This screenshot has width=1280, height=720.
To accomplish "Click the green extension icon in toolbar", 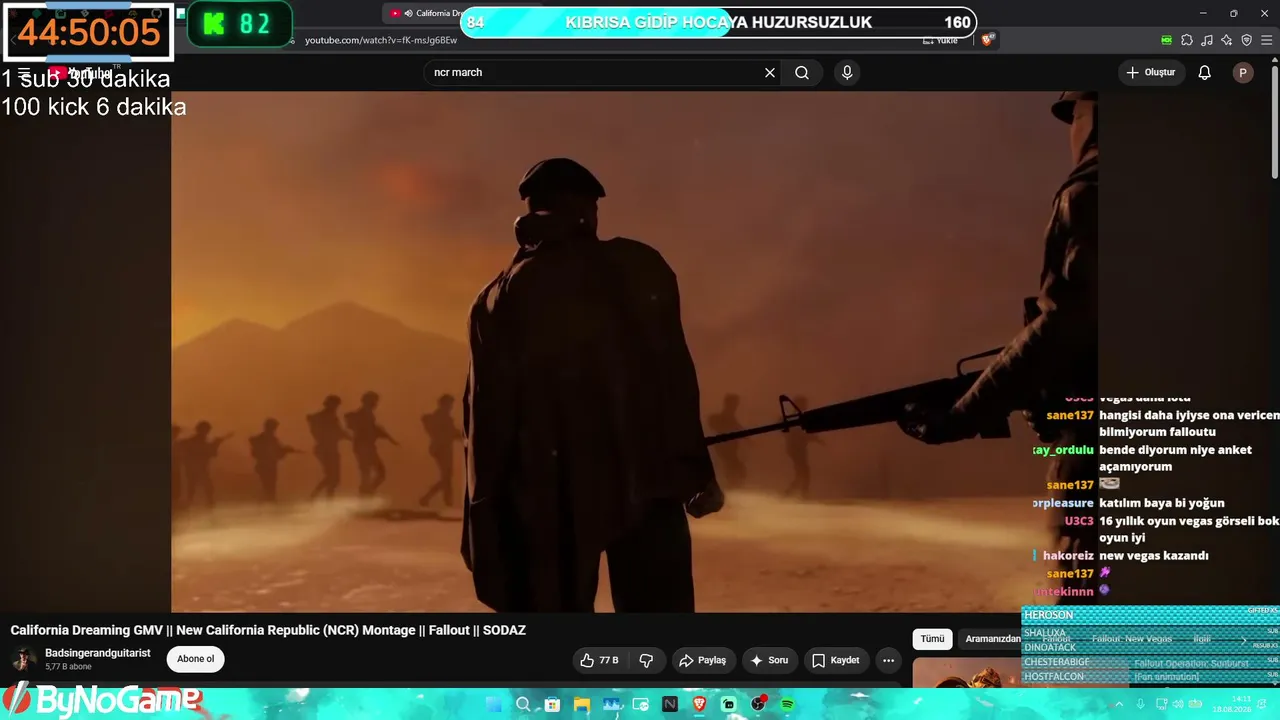I will (x=1166, y=40).
